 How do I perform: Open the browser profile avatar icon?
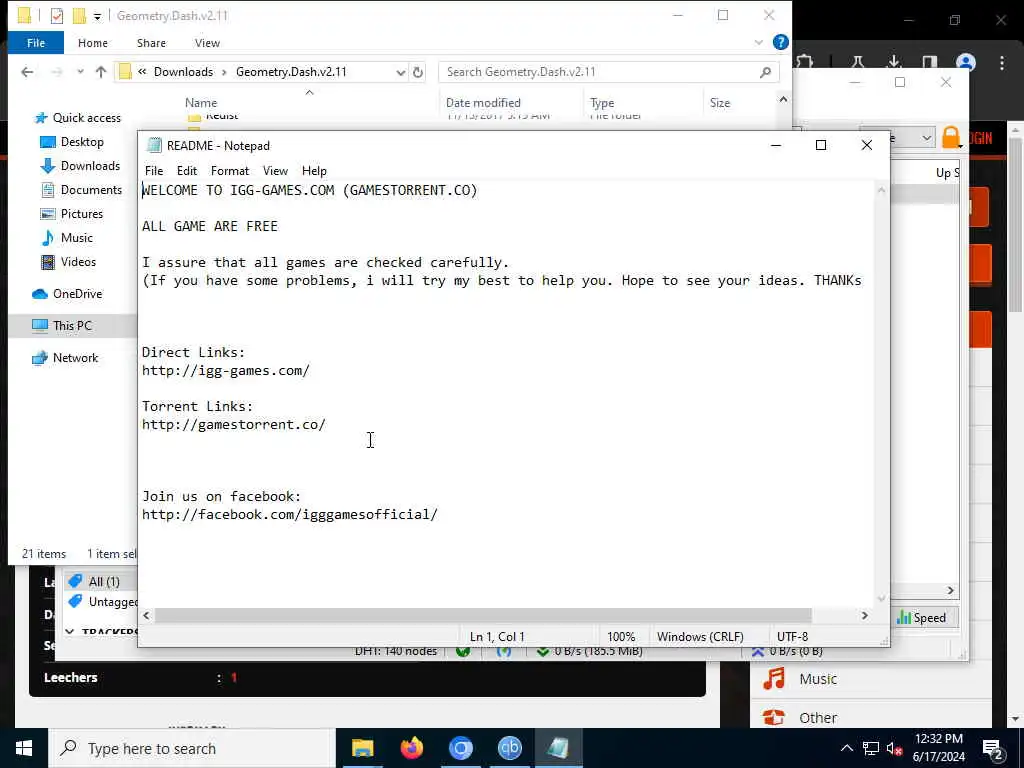965,62
